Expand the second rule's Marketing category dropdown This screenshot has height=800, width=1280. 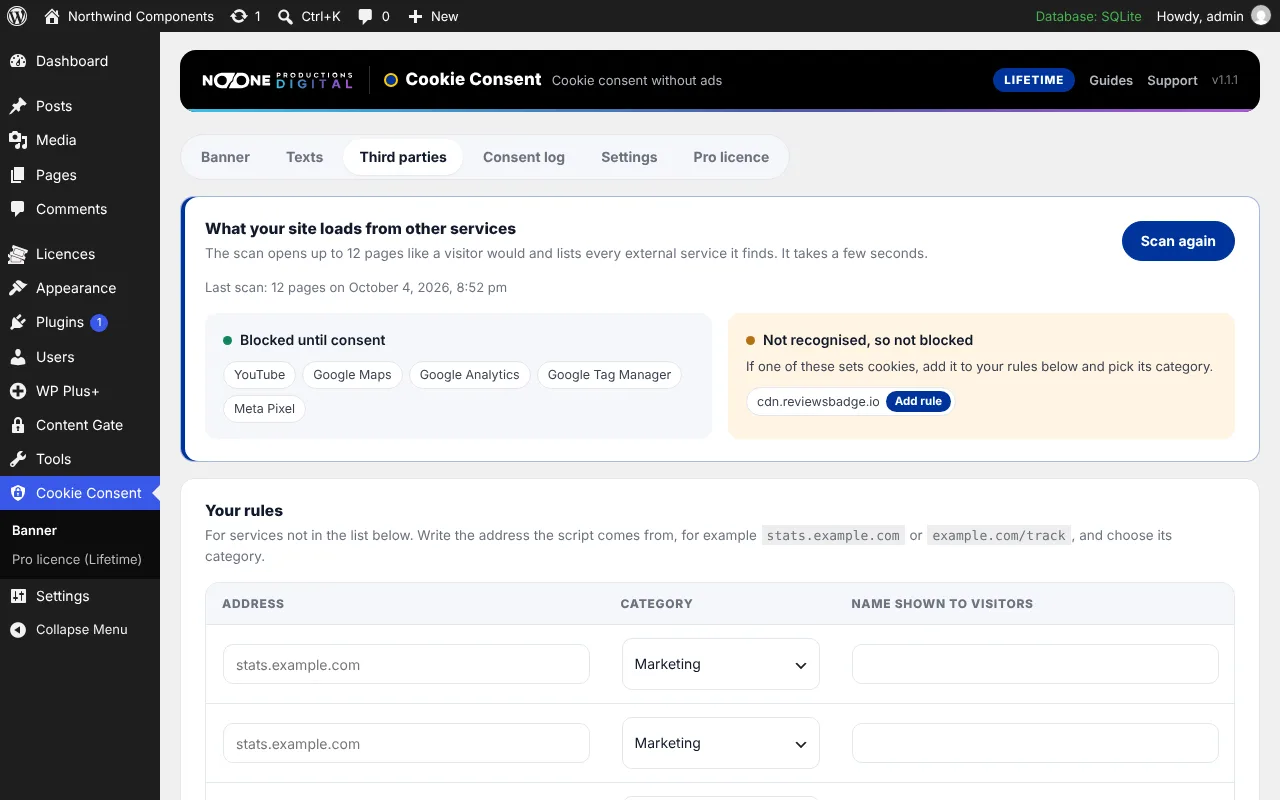point(721,743)
